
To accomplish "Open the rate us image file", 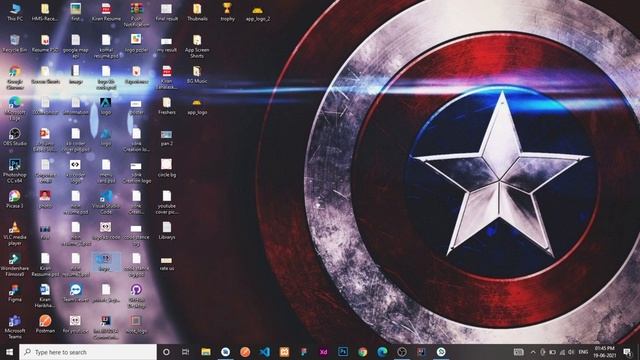I will click(x=167, y=262).
